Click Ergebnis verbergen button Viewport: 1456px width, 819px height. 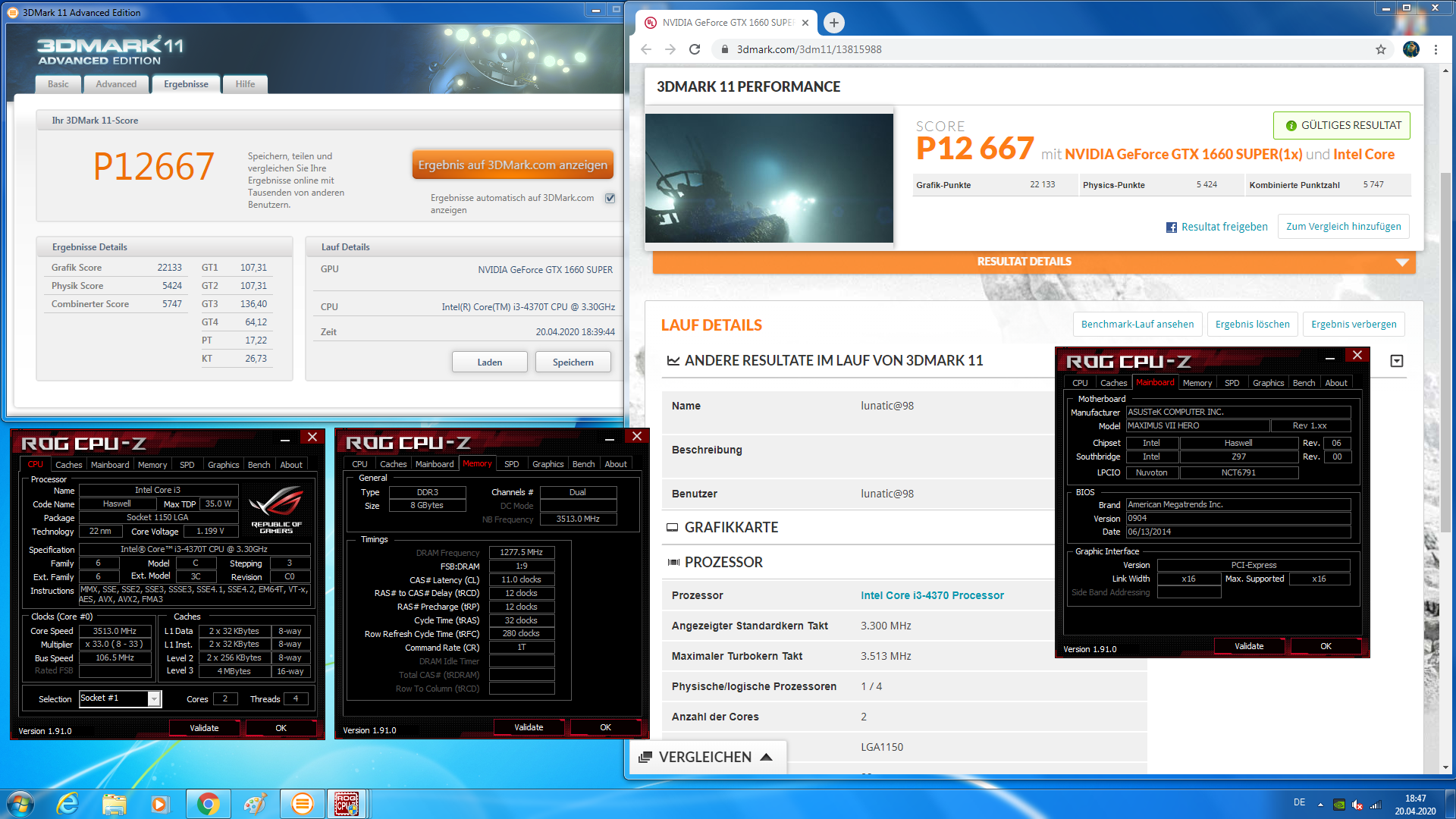point(1354,325)
